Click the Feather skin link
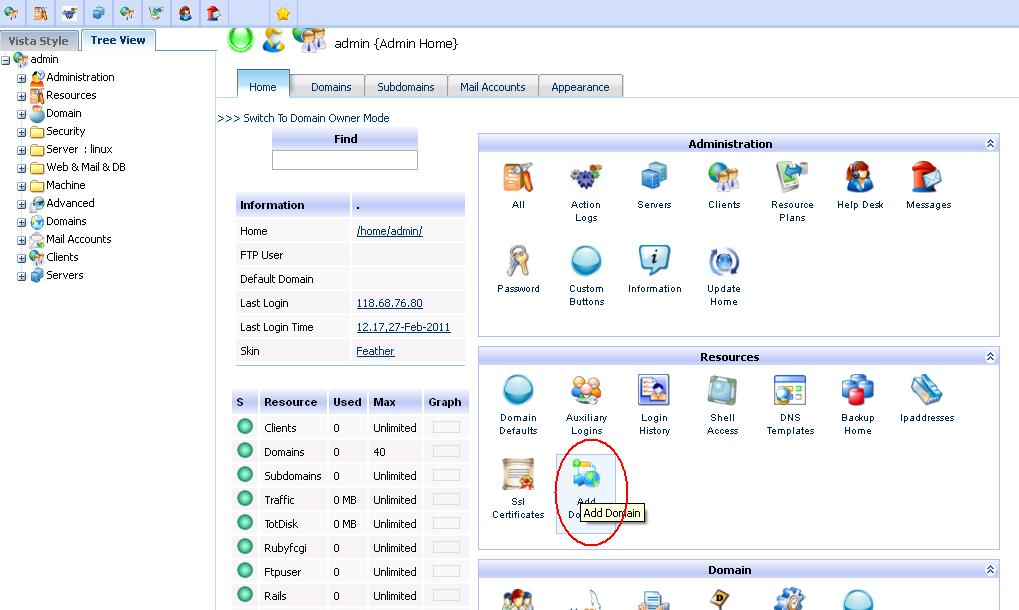1019x610 pixels. (x=375, y=351)
